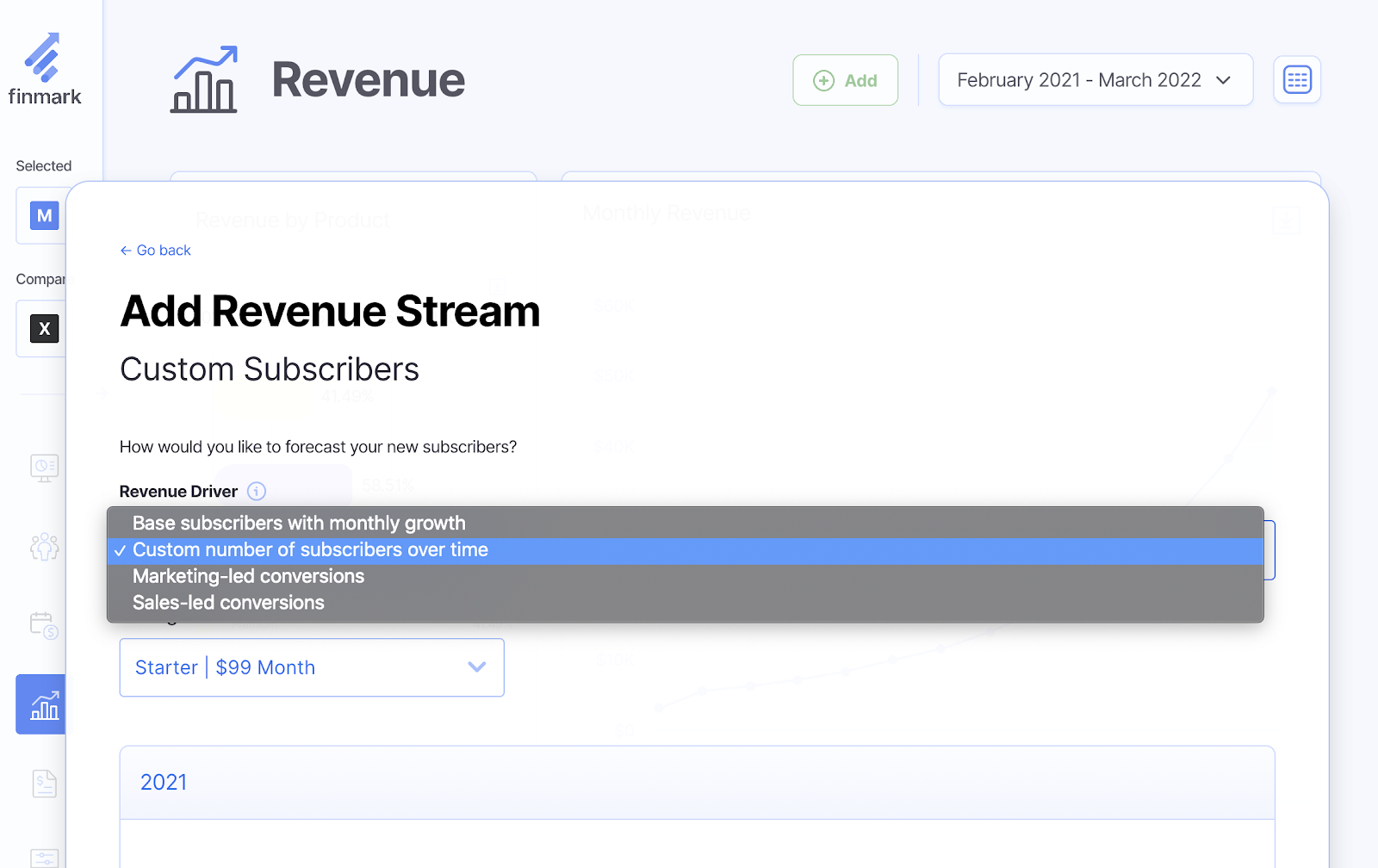Click the finmark logo

pyautogui.click(x=44, y=70)
